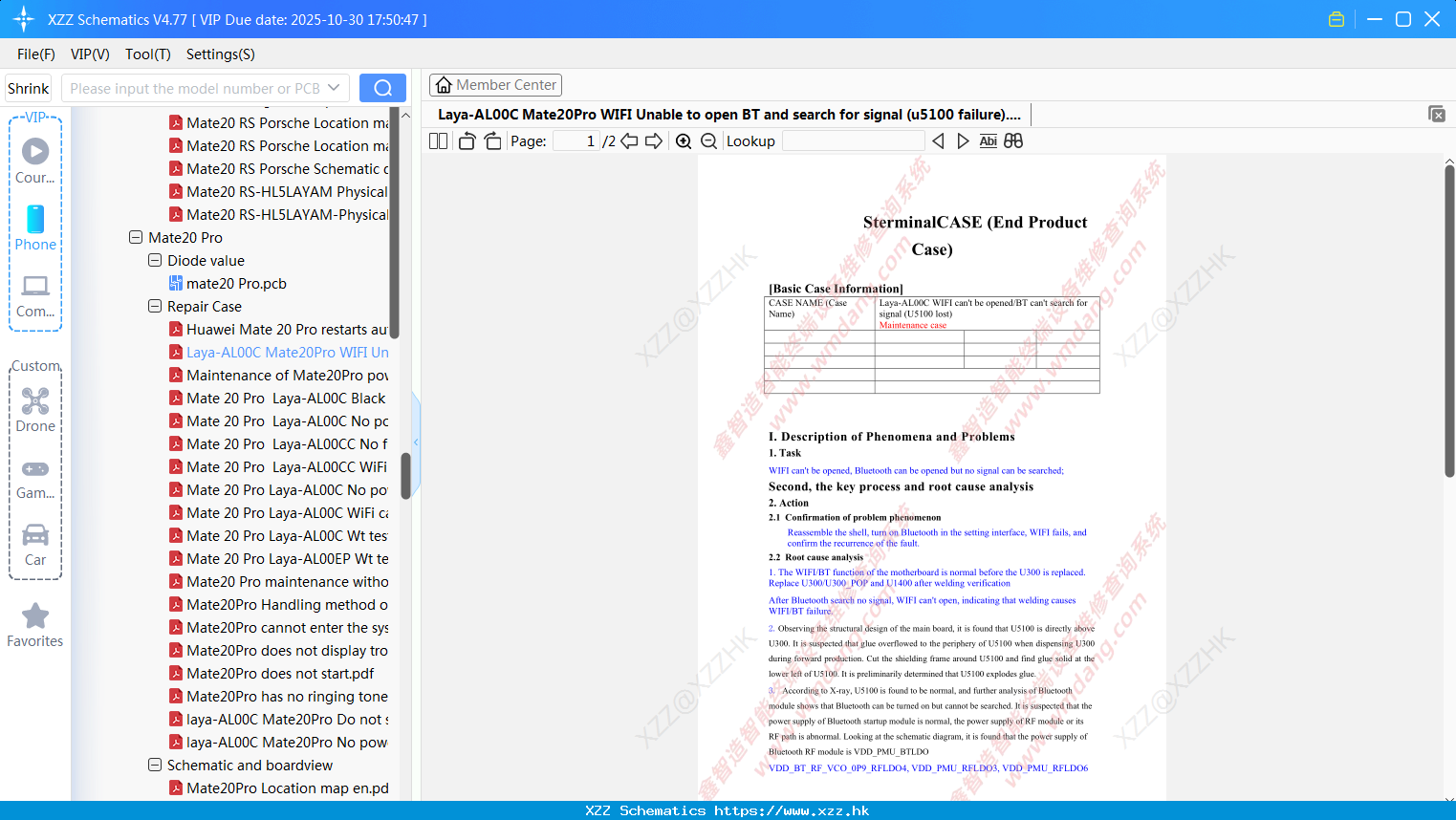
Task: Click the XZZ star logo icon
Action: [x=24, y=19]
